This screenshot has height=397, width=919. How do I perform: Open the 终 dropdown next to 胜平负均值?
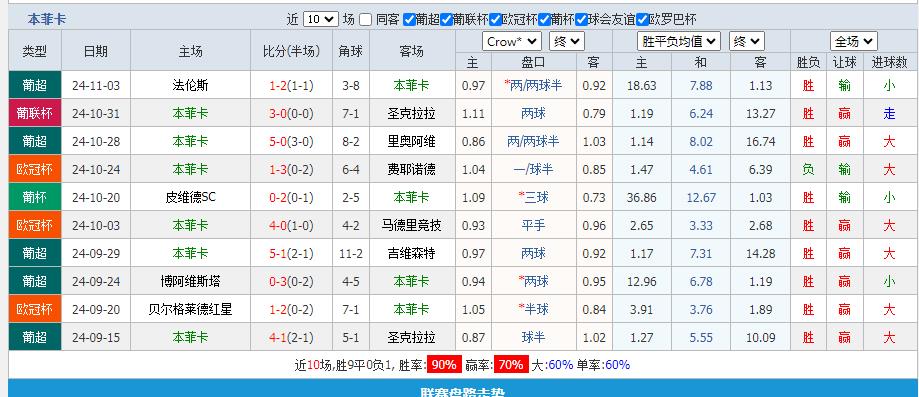point(747,42)
